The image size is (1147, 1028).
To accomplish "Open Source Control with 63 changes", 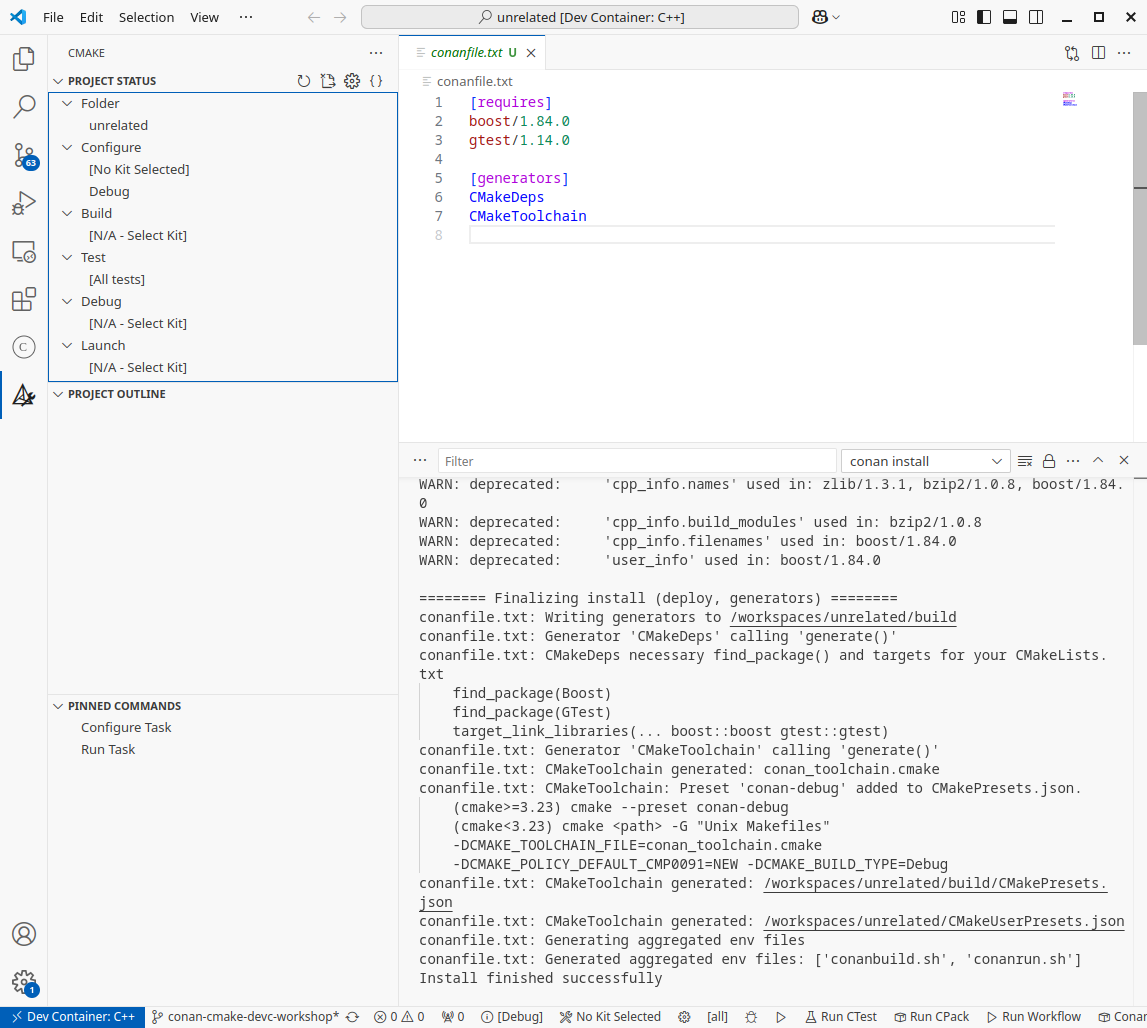I will [23, 155].
